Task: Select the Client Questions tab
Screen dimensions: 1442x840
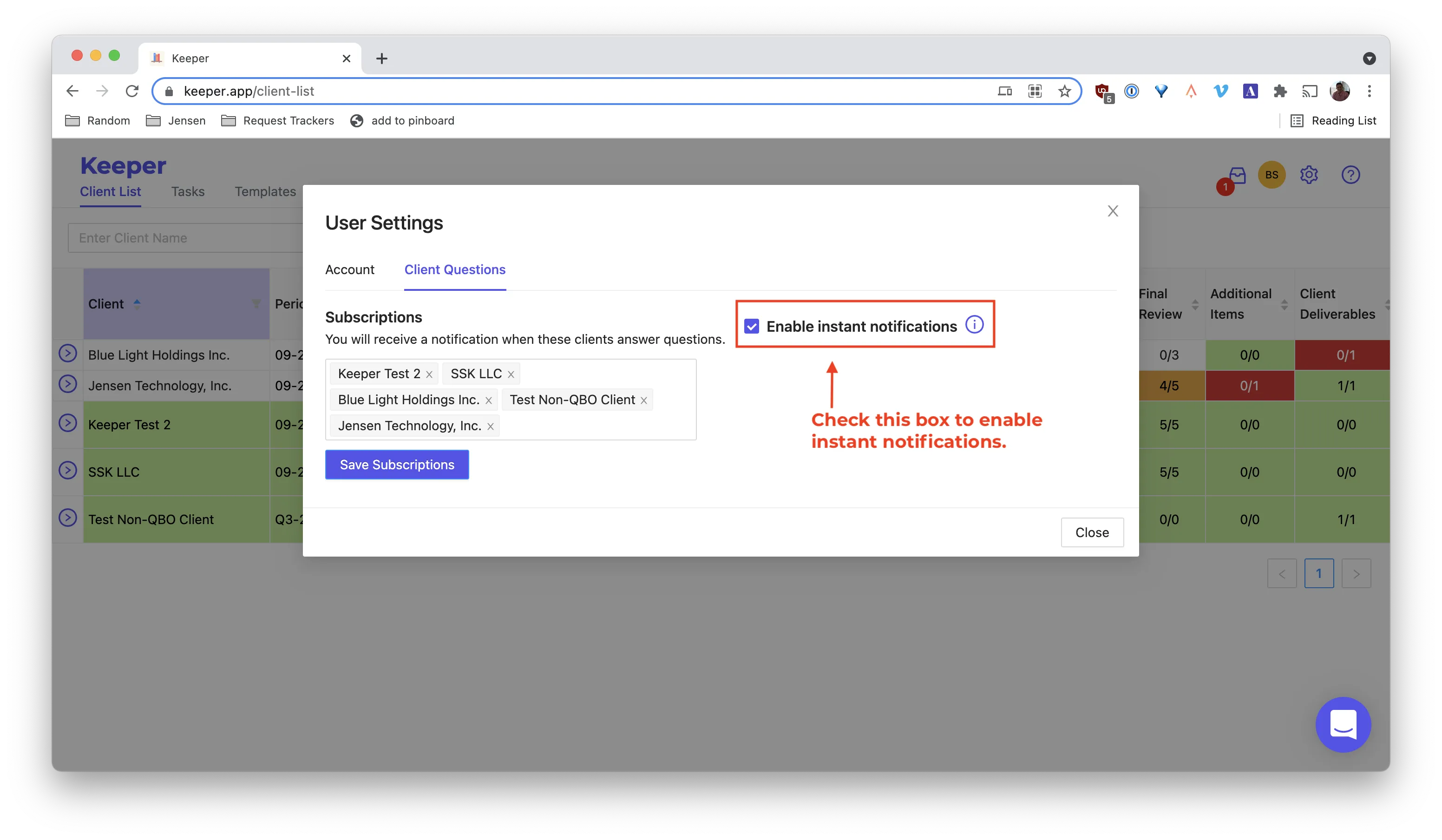Action: pos(455,269)
